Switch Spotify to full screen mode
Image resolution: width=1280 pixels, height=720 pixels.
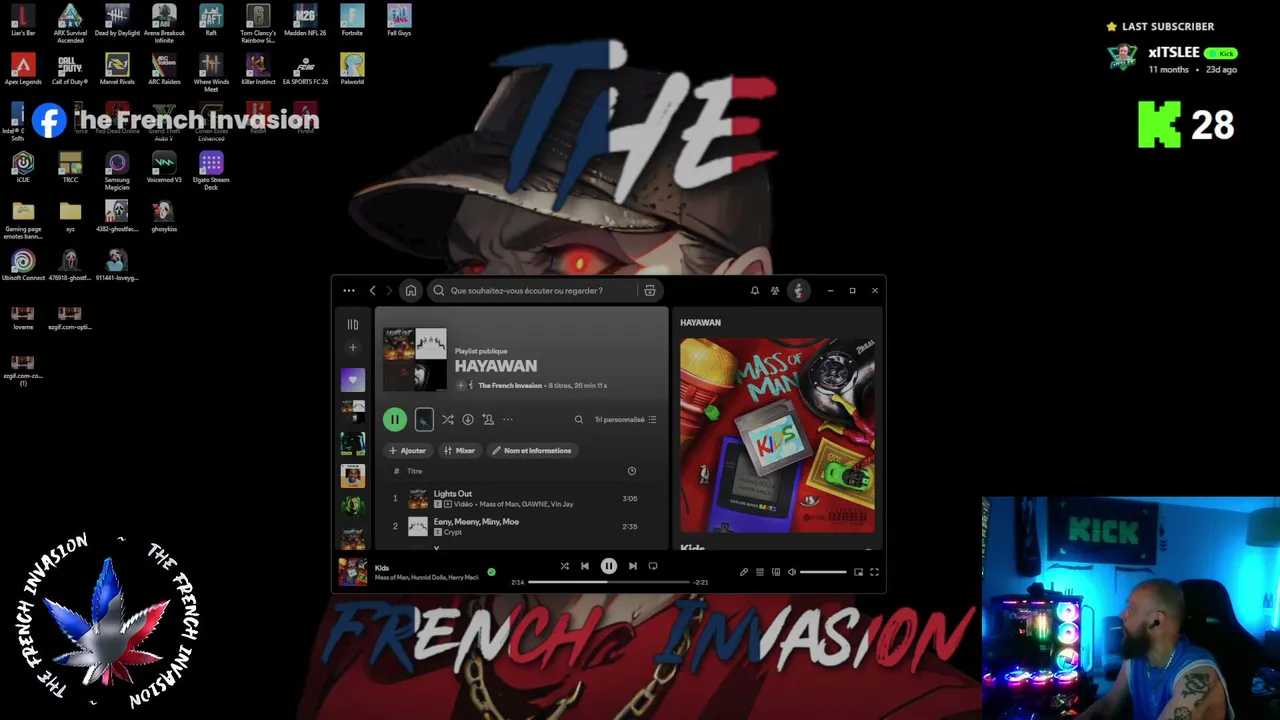tap(874, 572)
